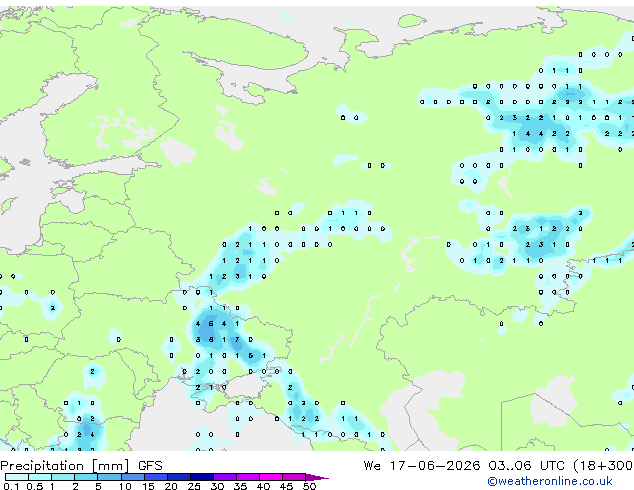Click the 45–50 mm legend swatch
The height and width of the screenshot is (490, 634).
(x=294, y=477)
